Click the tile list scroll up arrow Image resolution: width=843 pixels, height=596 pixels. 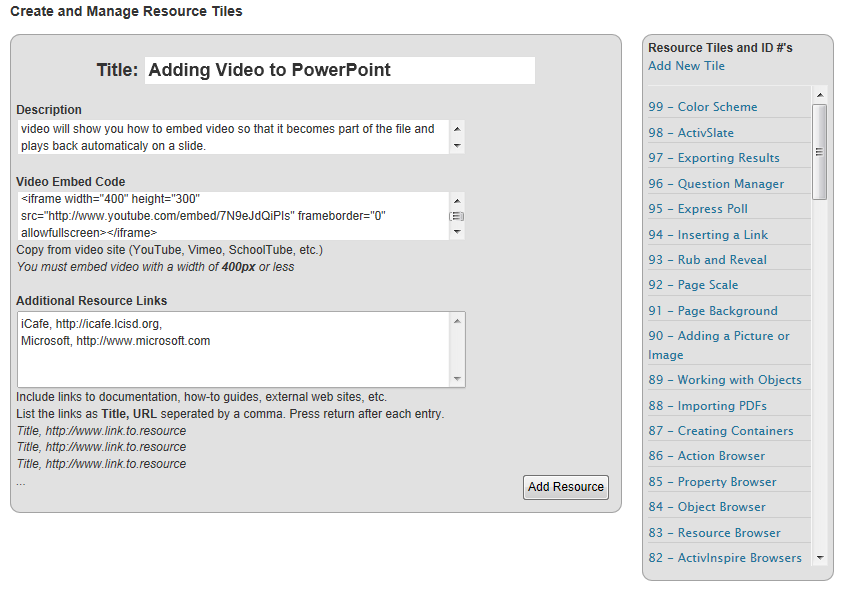(x=819, y=95)
